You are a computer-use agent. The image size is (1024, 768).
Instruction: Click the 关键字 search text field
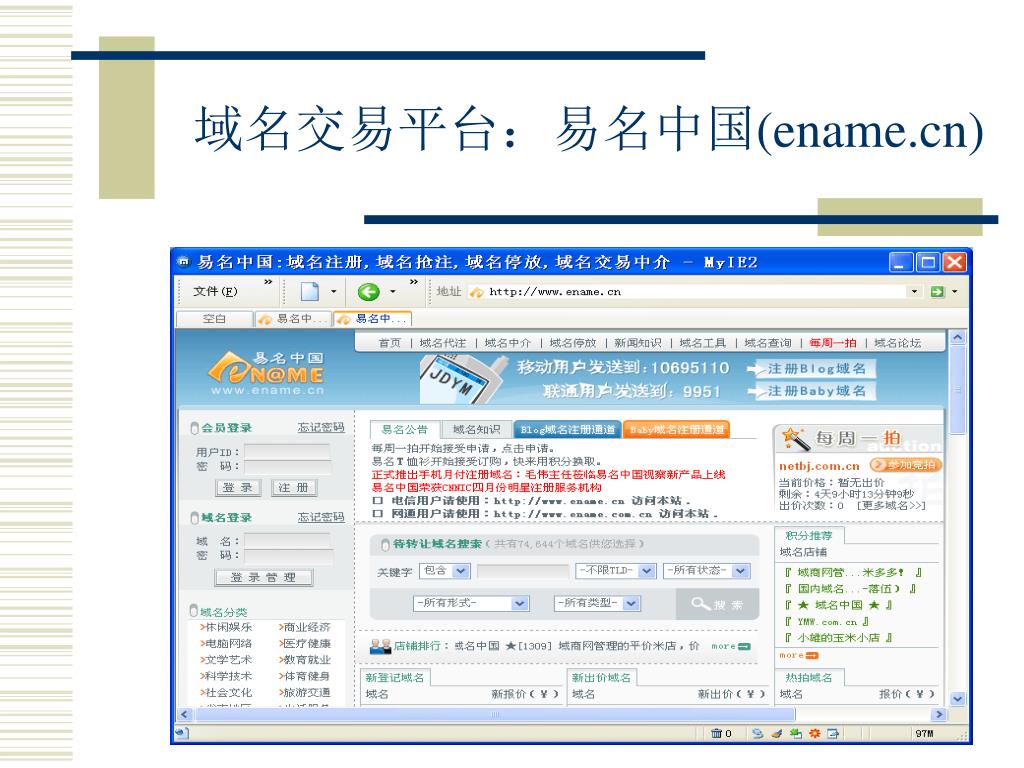[523, 571]
